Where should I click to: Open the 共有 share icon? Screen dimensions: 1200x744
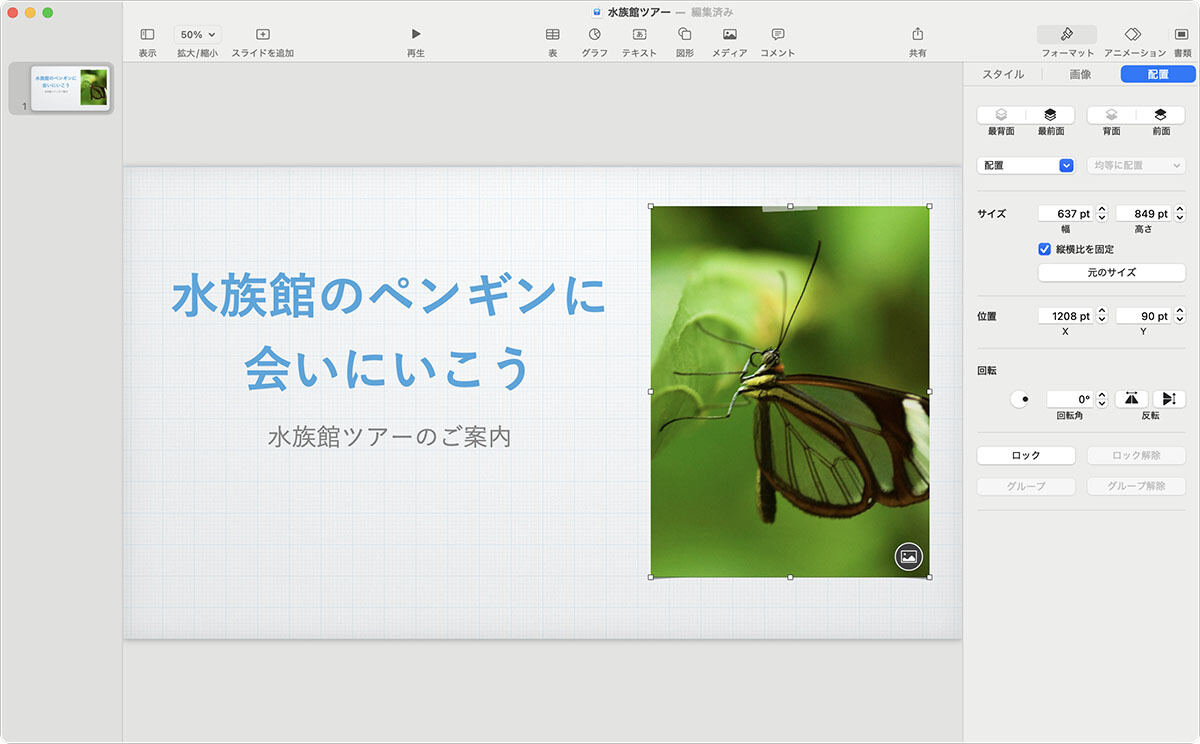pyautogui.click(x=917, y=34)
